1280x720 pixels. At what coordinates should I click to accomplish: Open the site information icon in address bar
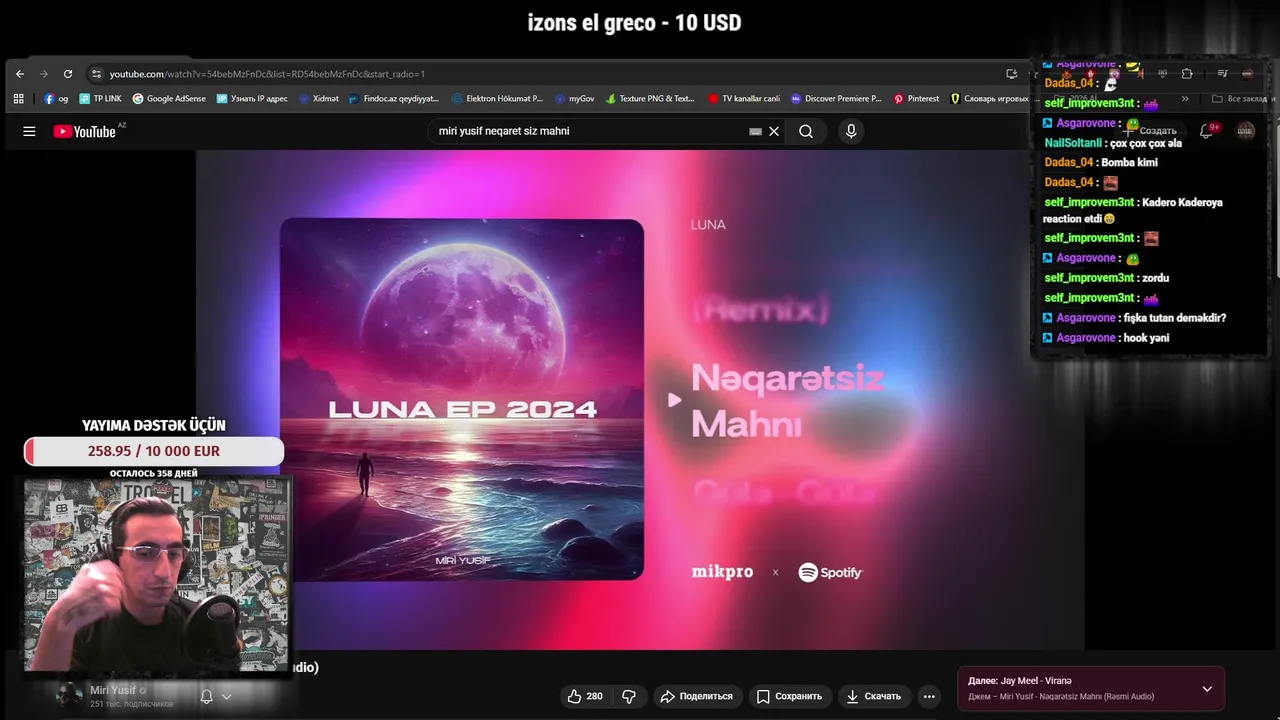[x=96, y=74]
